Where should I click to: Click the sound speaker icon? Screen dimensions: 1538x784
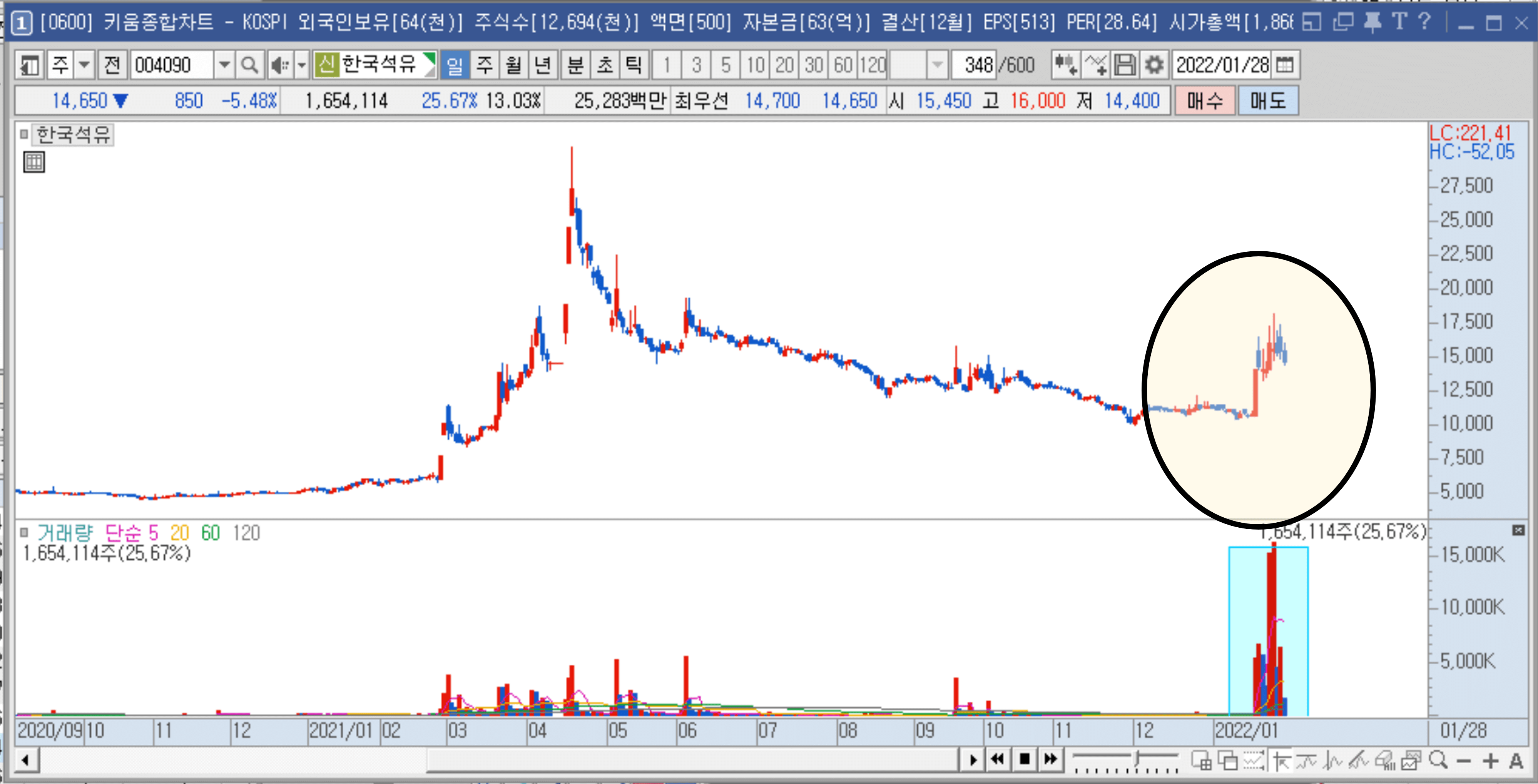[279, 65]
